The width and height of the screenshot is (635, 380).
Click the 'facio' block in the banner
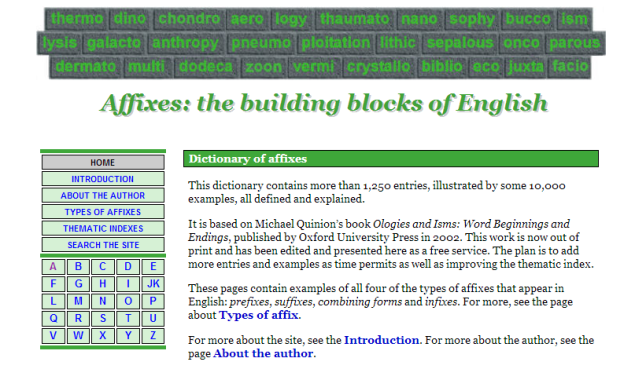click(570, 66)
